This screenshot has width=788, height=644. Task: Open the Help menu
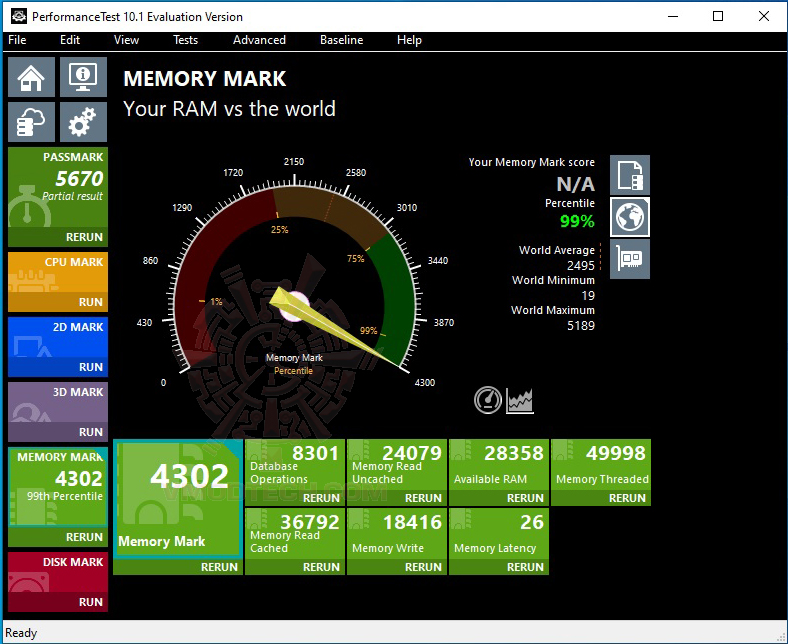point(409,40)
